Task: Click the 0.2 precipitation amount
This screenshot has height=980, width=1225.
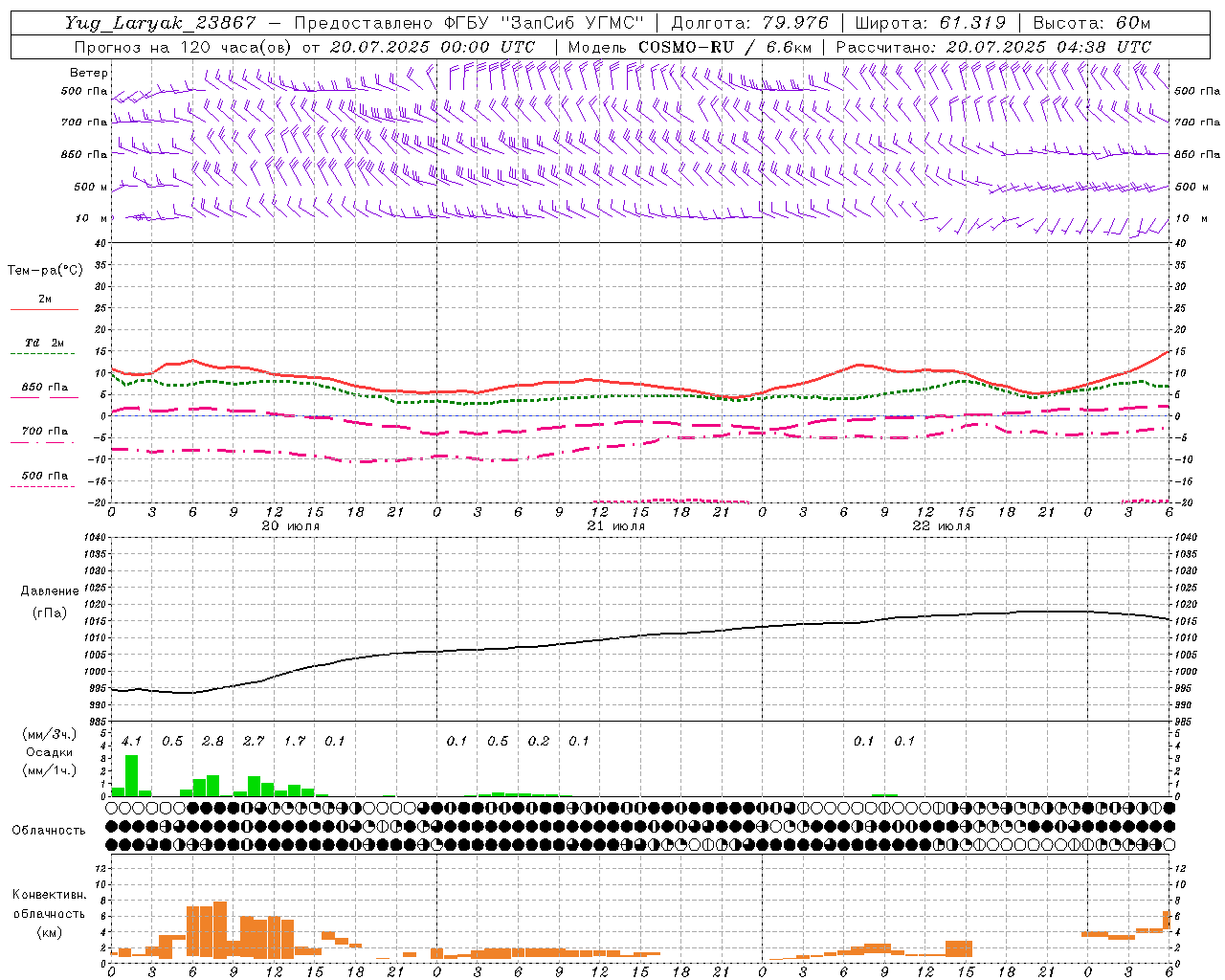Action: [x=539, y=741]
